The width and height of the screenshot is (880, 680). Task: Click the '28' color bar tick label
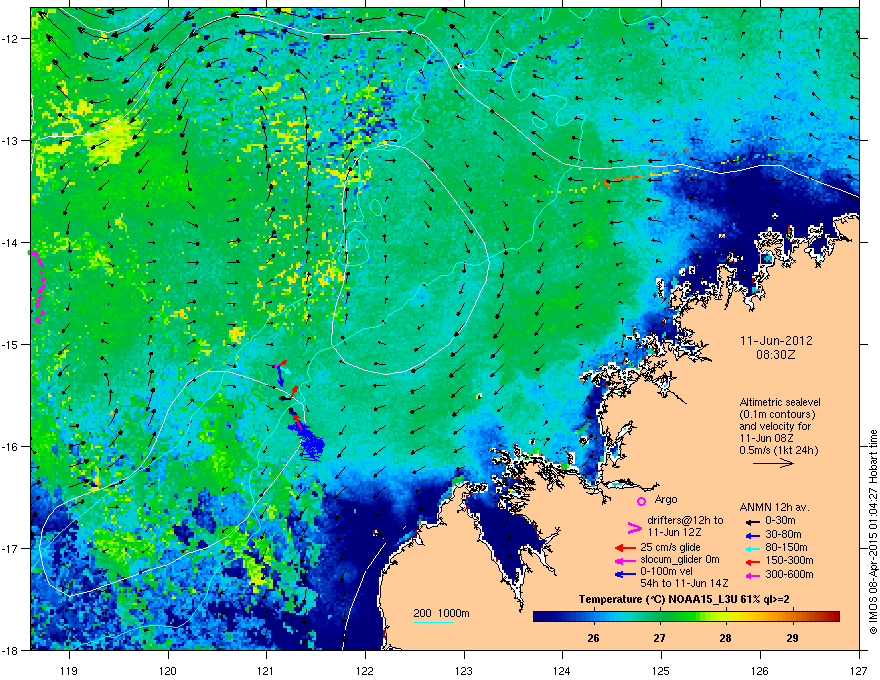pyautogui.click(x=726, y=638)
